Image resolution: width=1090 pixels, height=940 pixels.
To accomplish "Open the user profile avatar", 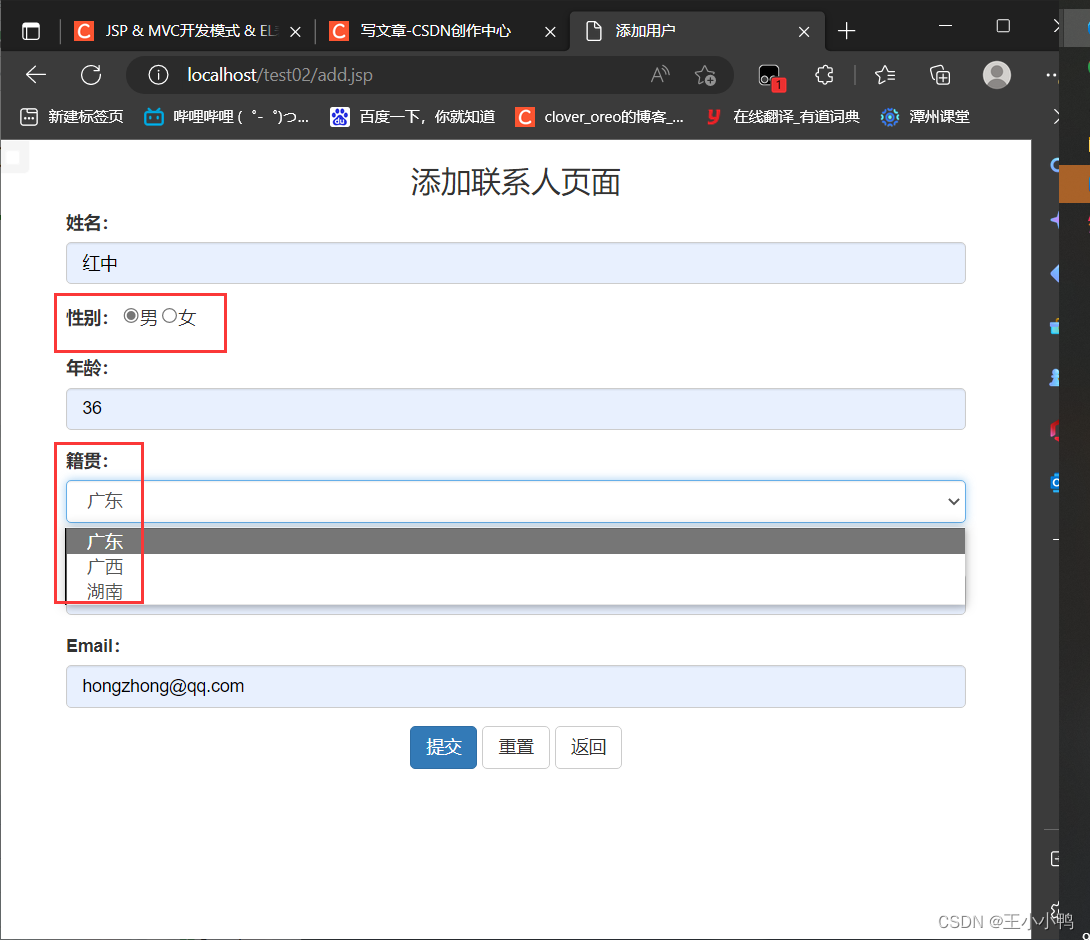I will (x=996, y=74).
